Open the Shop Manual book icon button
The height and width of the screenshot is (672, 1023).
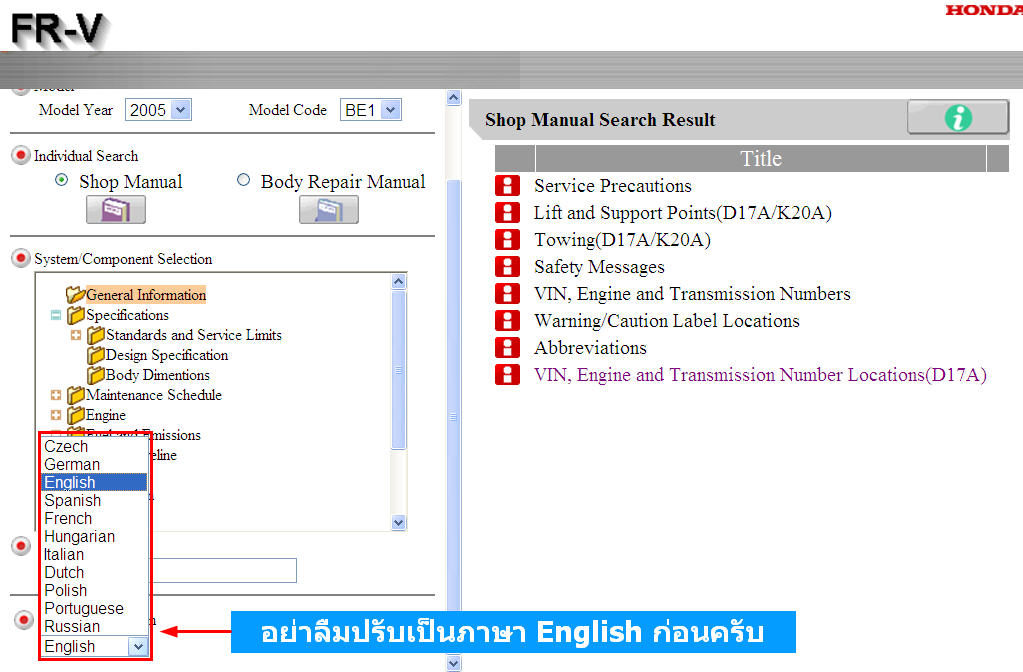tap(115, 210)
